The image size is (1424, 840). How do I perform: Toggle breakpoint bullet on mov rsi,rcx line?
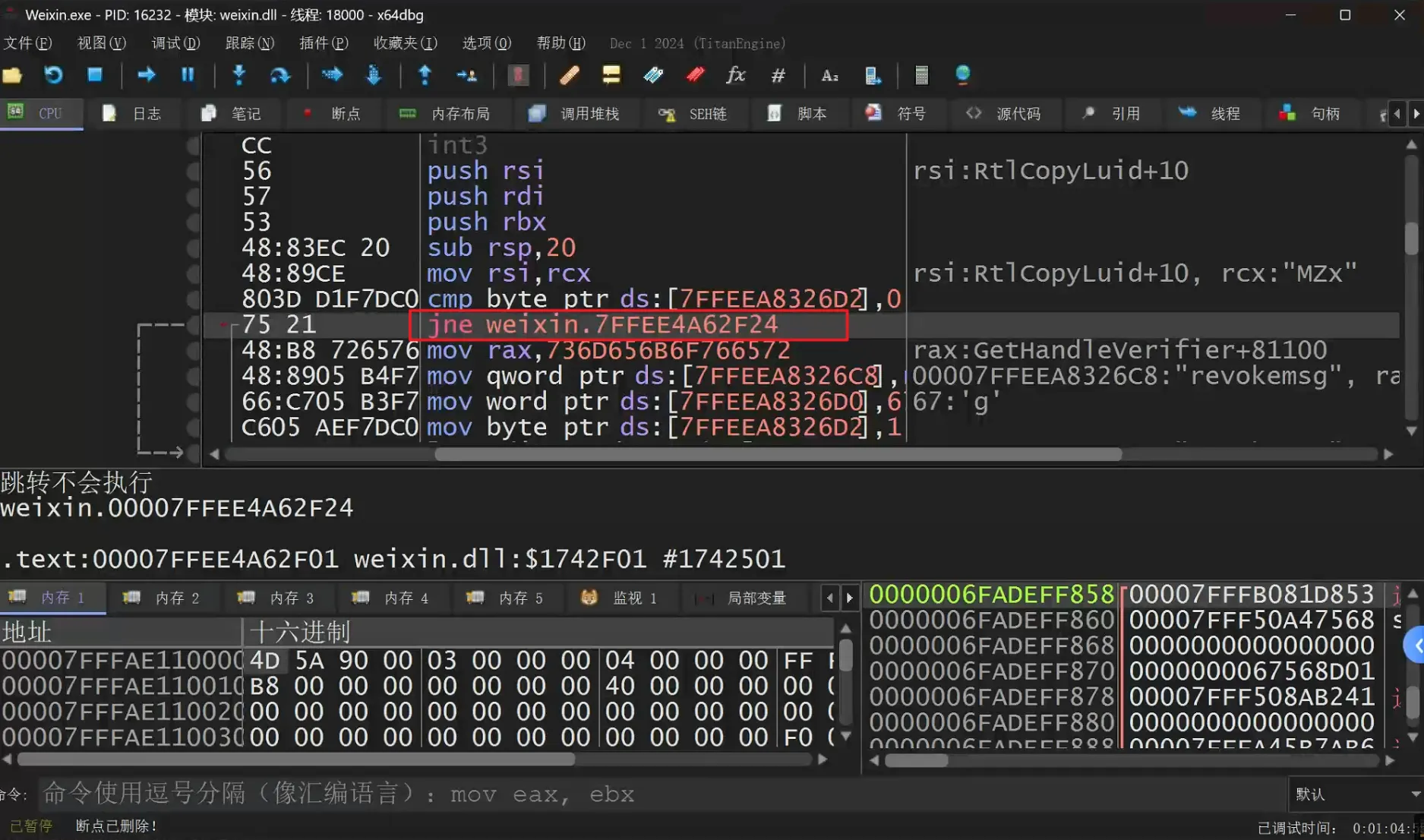coord(193,273)
